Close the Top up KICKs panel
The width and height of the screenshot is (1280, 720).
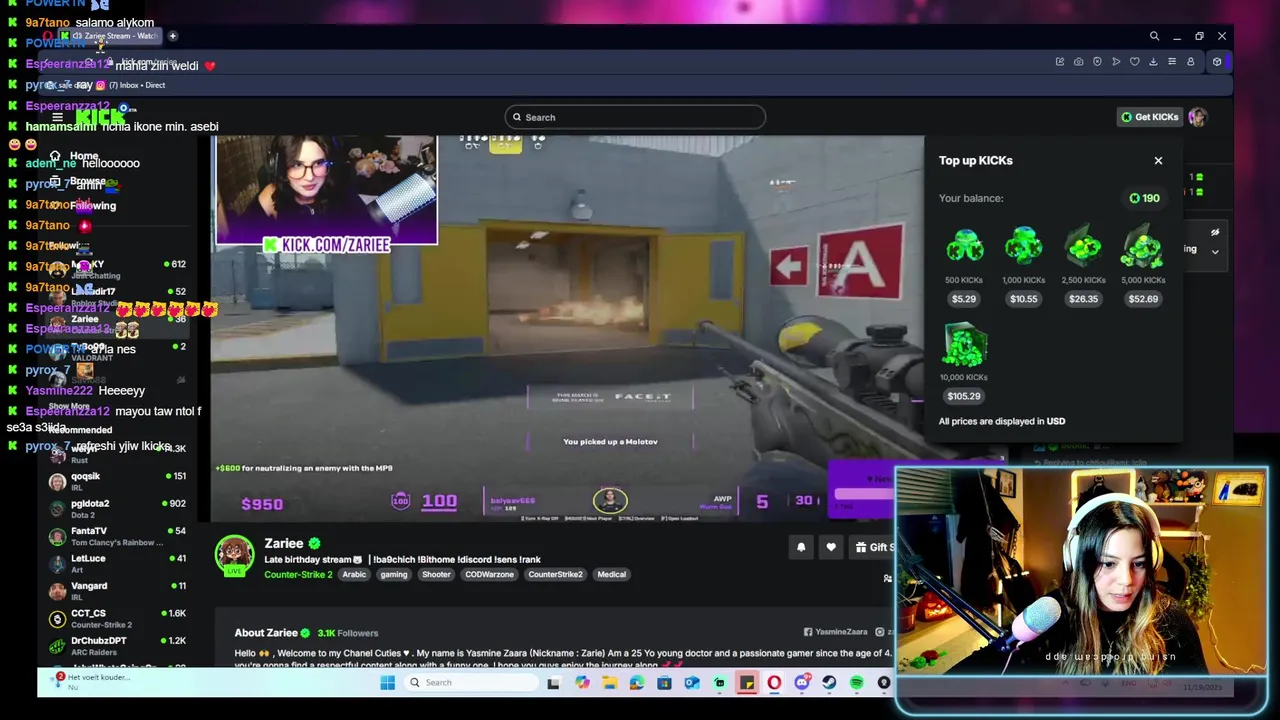coord(1158,160)
